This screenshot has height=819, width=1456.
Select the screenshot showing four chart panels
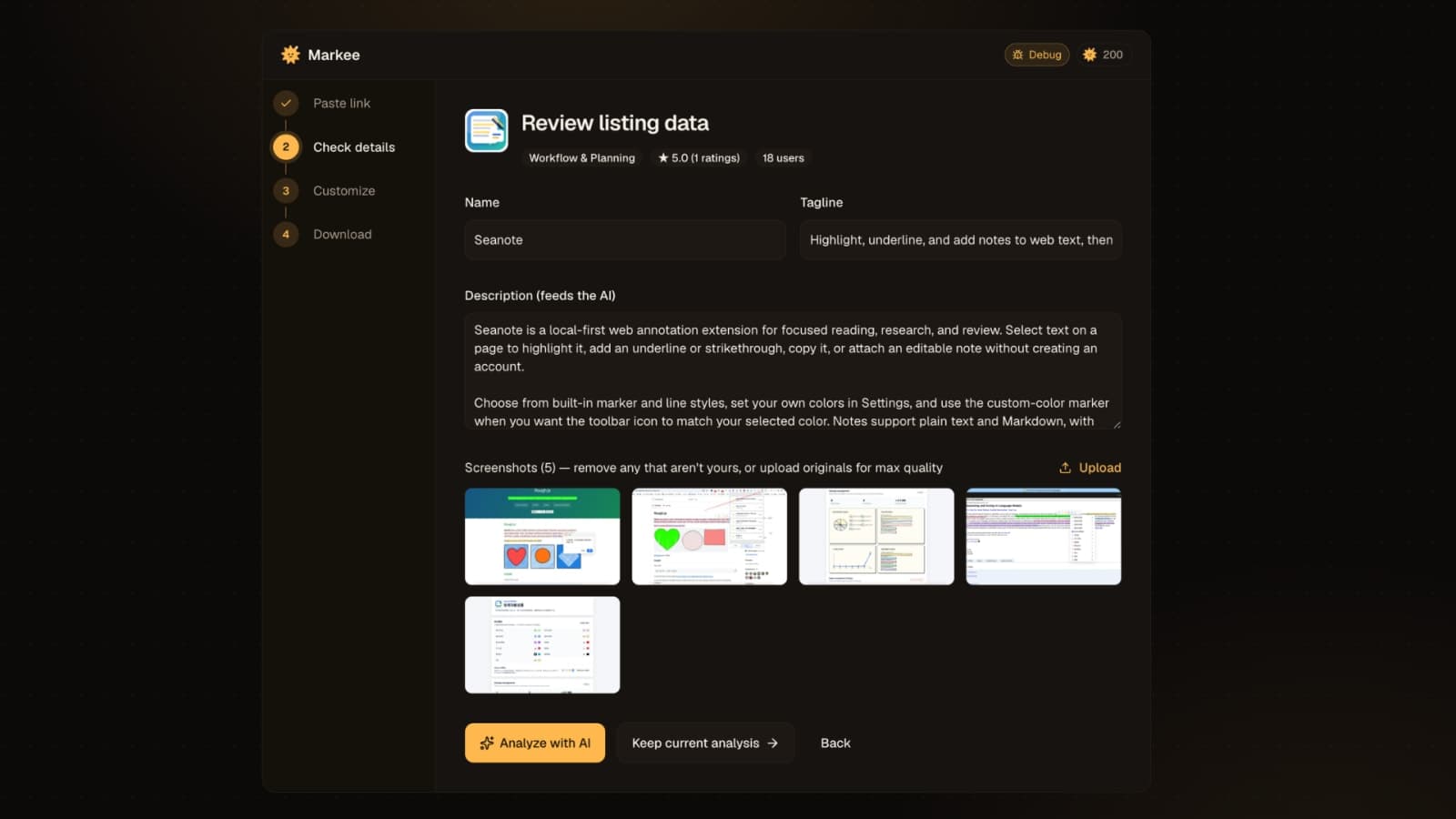[876, 536]
